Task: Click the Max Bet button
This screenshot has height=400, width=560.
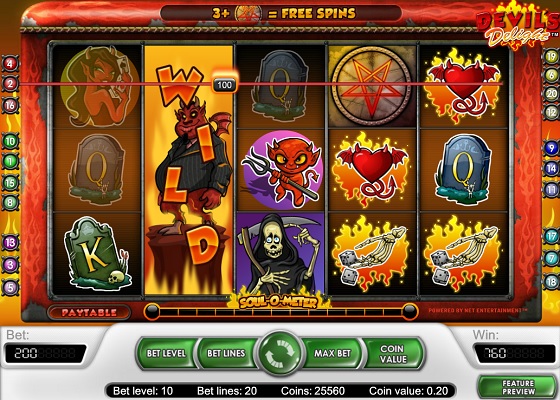Action: pos(332,353)
